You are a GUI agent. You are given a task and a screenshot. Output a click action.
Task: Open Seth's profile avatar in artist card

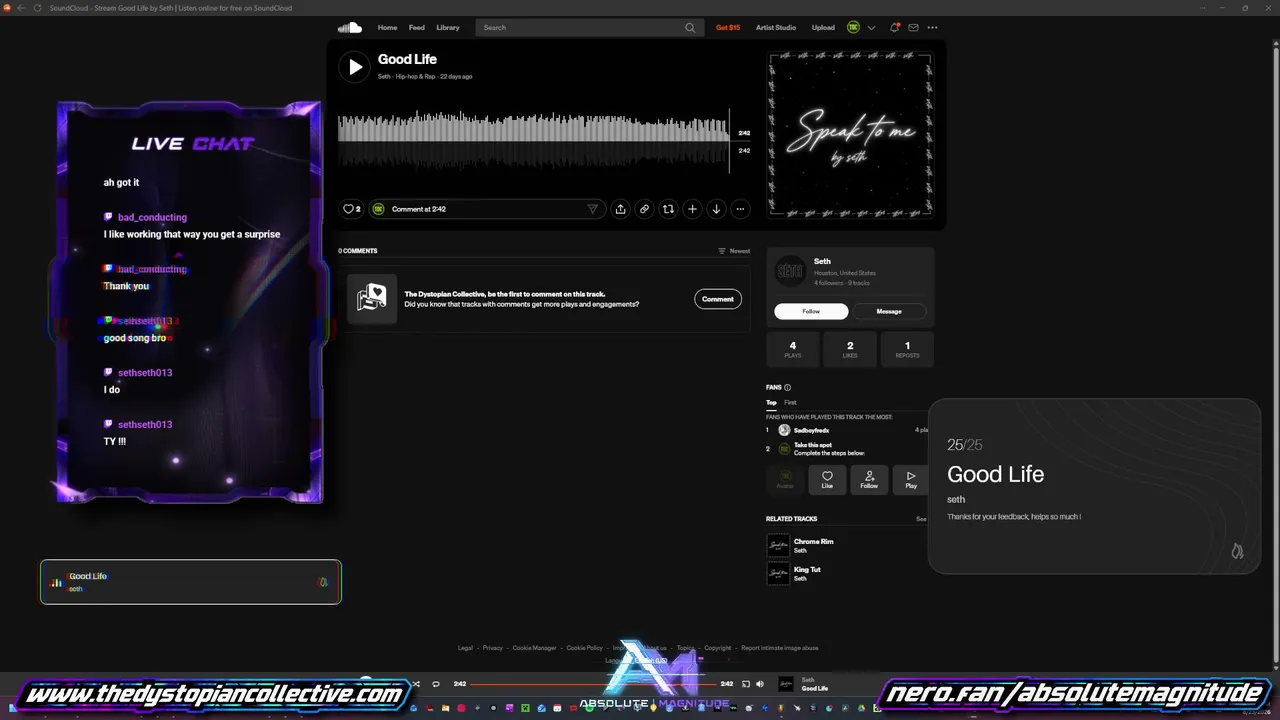[790, 271]
